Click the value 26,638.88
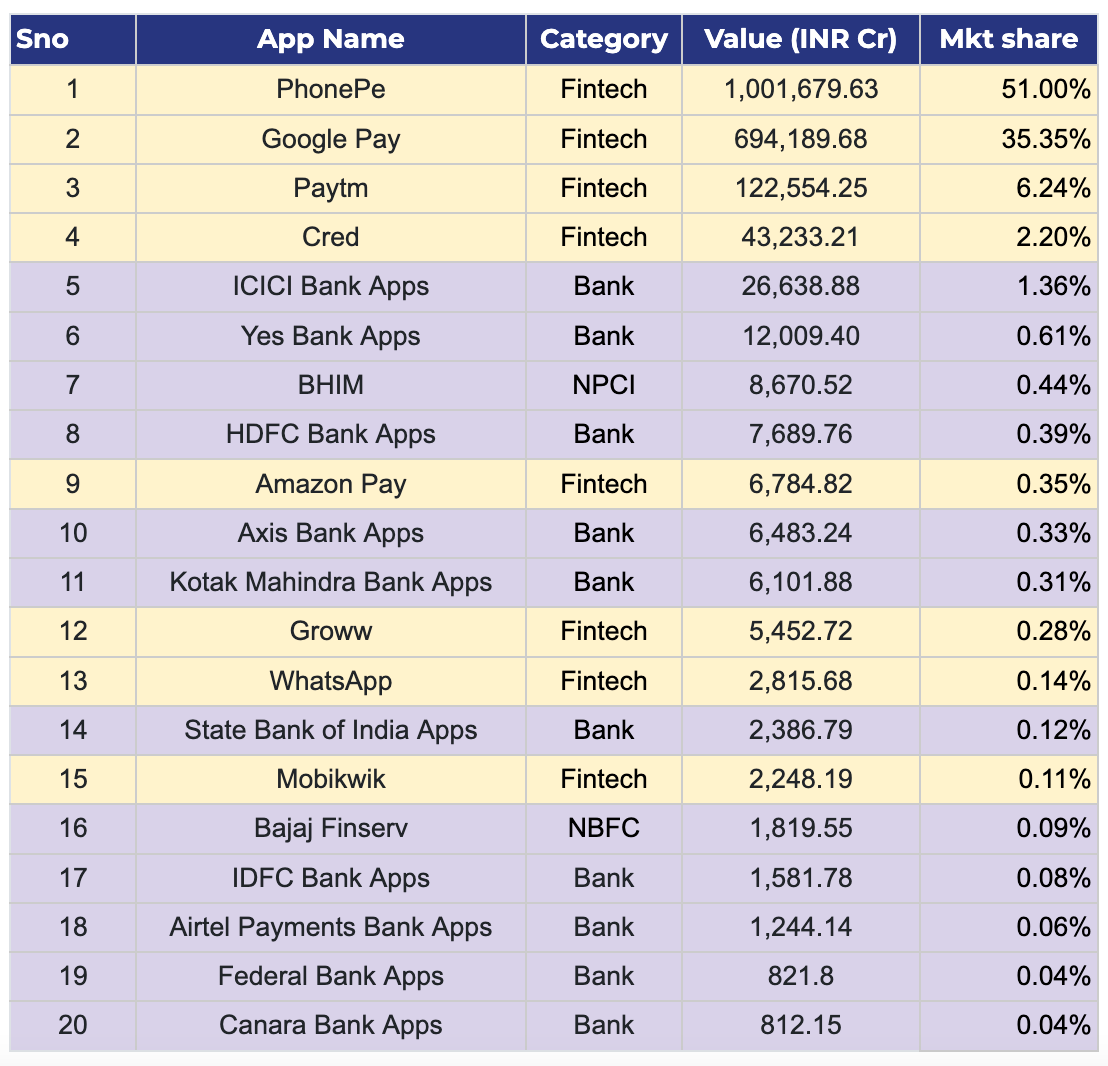Image resolution: width=1108 pixels, height=1066 pixels. 801,287
